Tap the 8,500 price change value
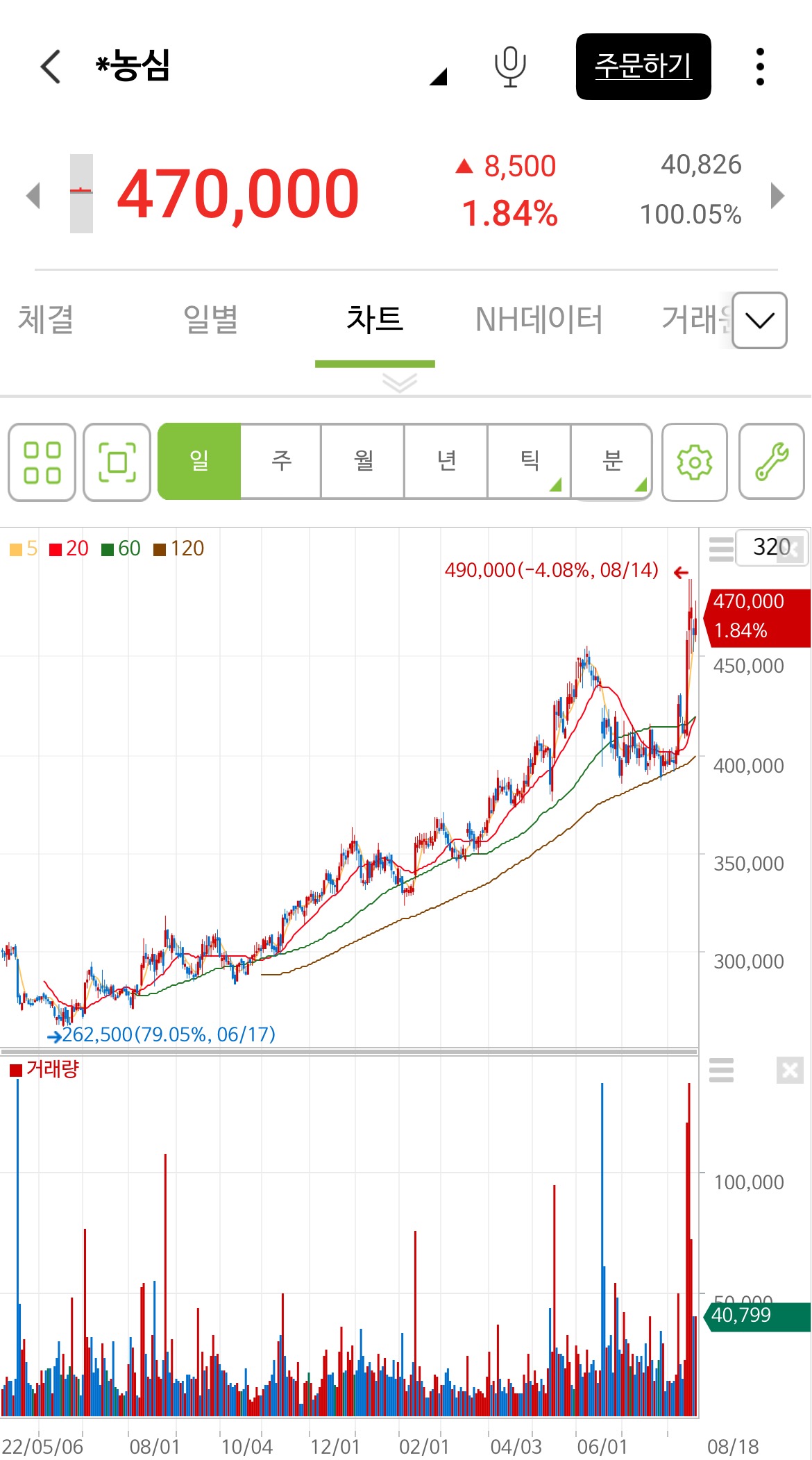The width and height of the screenshot is (812, 1460). (x=520, y=167)
